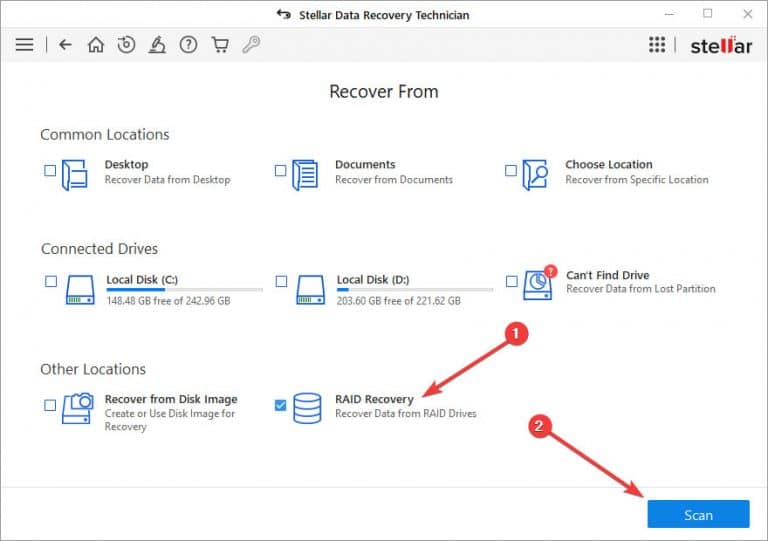Click the Local Disk (D:) name
The width and height of the screenshot is (768, 541).
[373, 280]
